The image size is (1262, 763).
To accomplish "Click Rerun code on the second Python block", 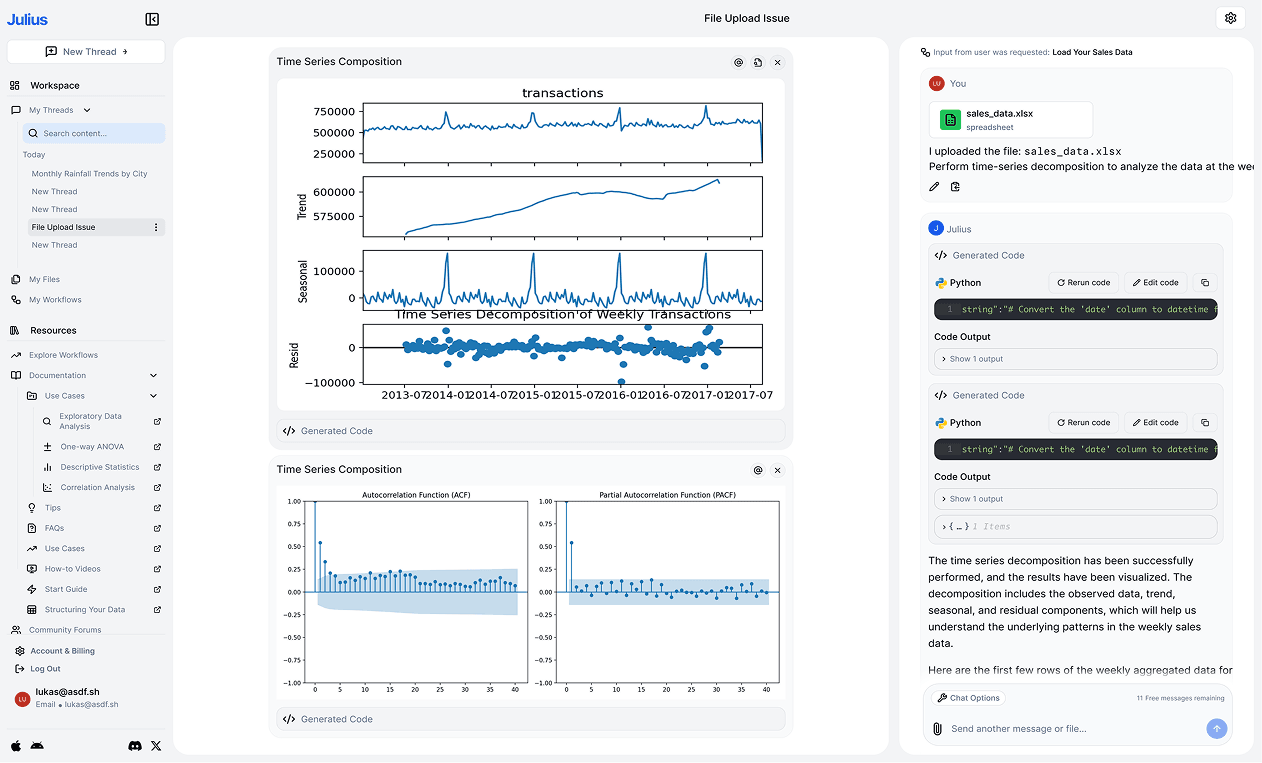I will (x=1083, y=423).
